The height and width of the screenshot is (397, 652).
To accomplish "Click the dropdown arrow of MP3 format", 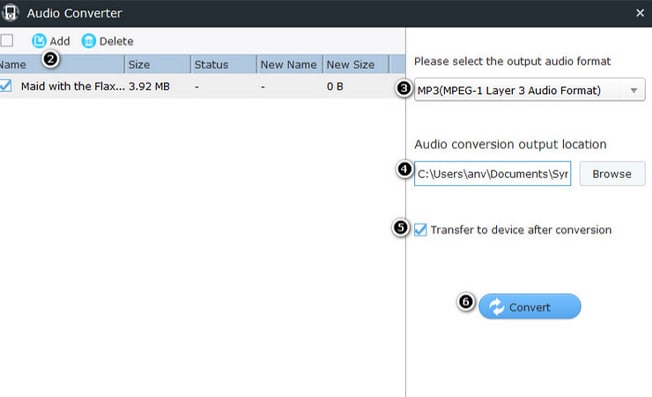I will [x=634, y=90].
